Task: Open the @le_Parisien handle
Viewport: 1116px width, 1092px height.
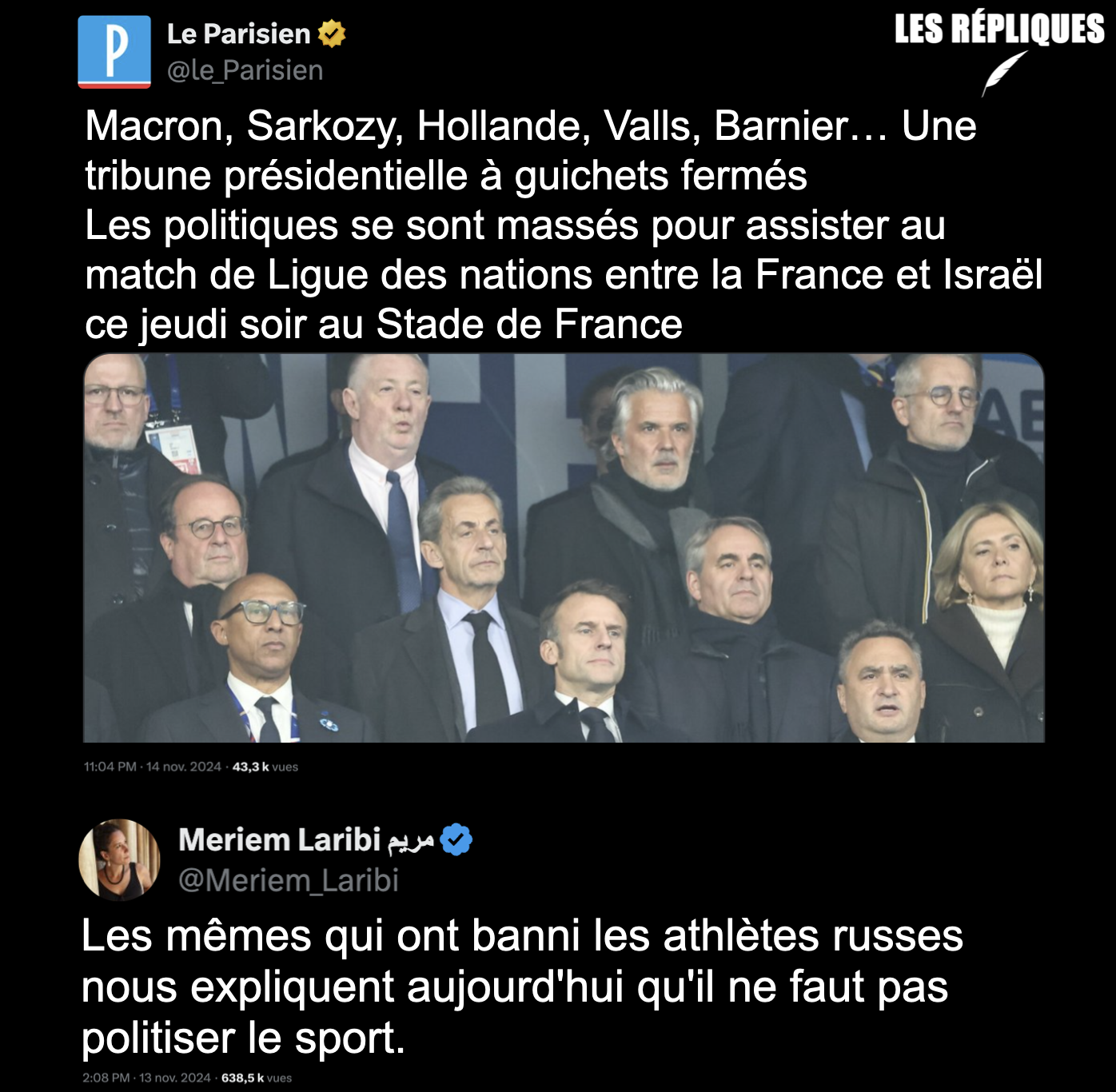Action: [x=245, y=70]
